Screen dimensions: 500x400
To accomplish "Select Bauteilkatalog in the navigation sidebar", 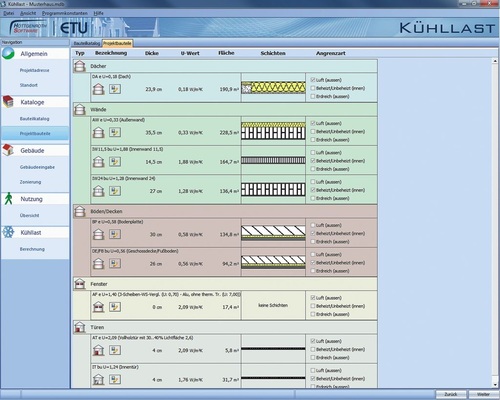I will click(x=35, y=119).
